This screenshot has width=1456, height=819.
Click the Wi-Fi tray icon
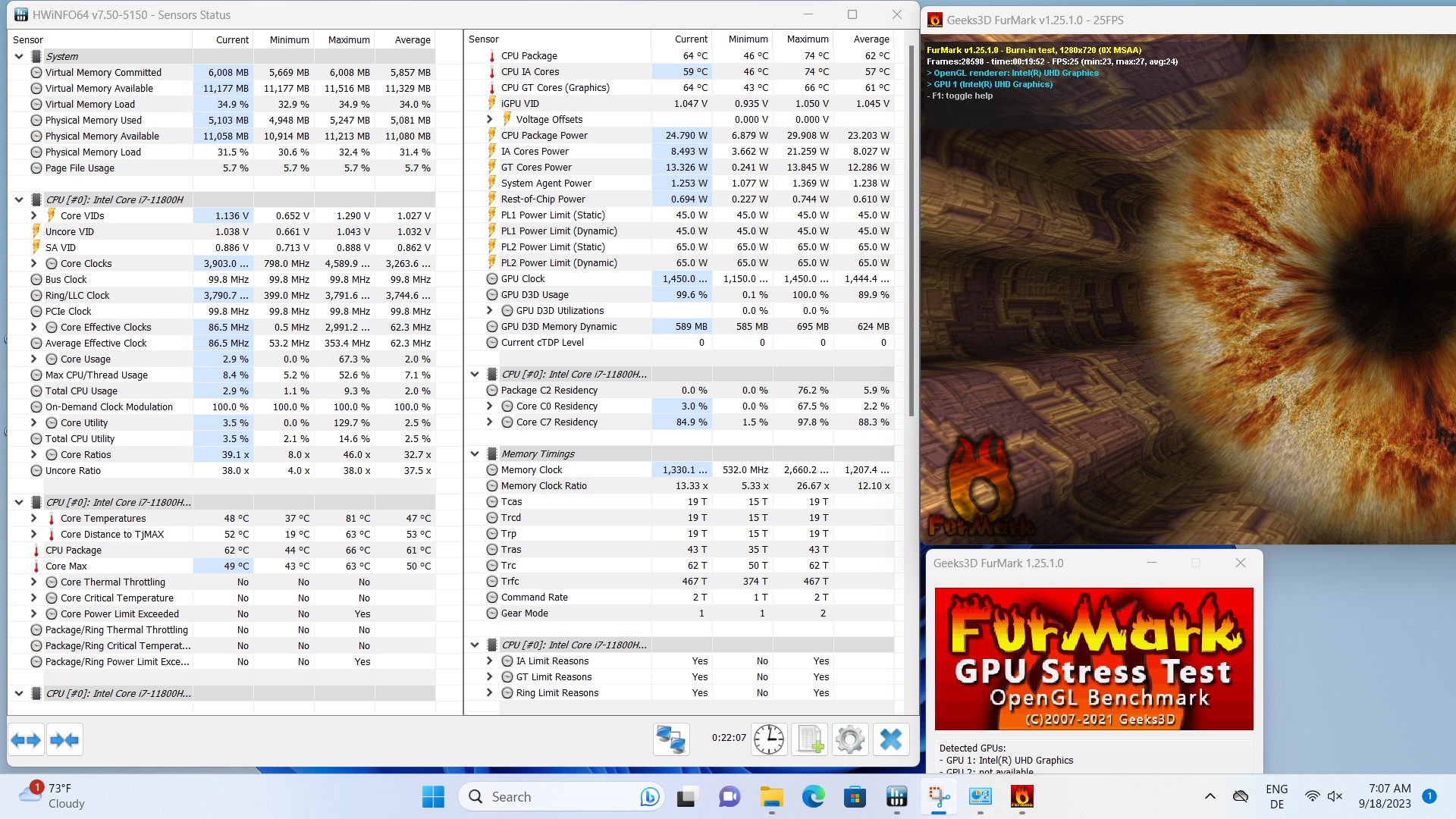[1312, 796]
